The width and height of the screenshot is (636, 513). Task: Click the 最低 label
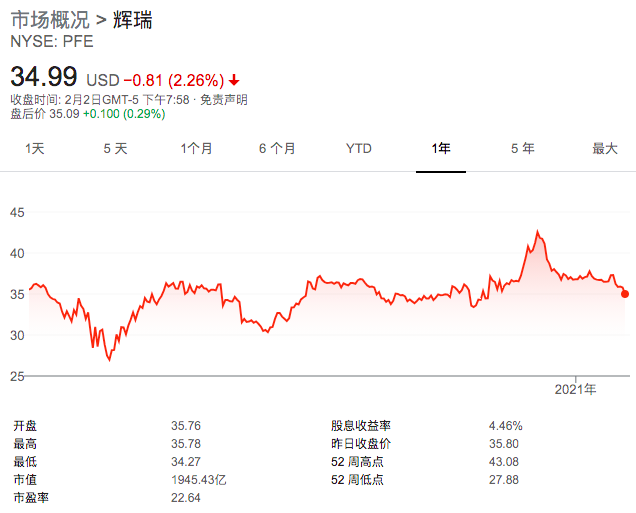[x=25, y=461]
